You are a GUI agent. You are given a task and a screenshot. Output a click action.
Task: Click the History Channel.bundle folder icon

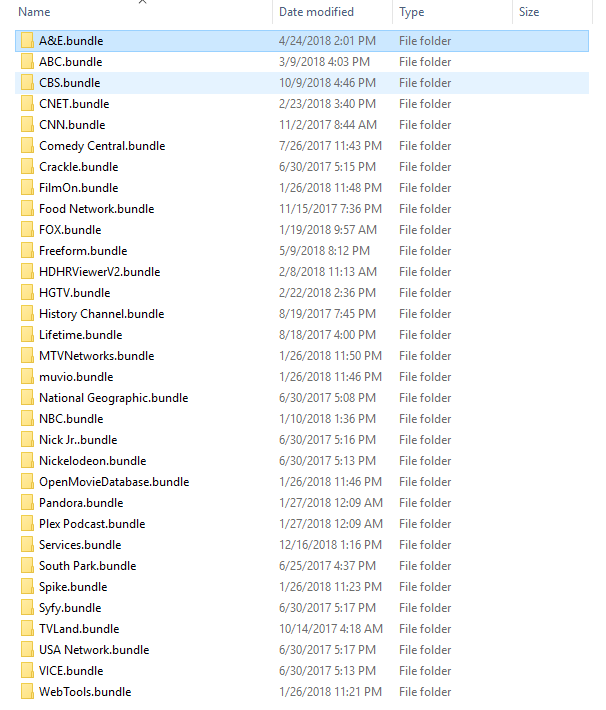tap(27, 314)
